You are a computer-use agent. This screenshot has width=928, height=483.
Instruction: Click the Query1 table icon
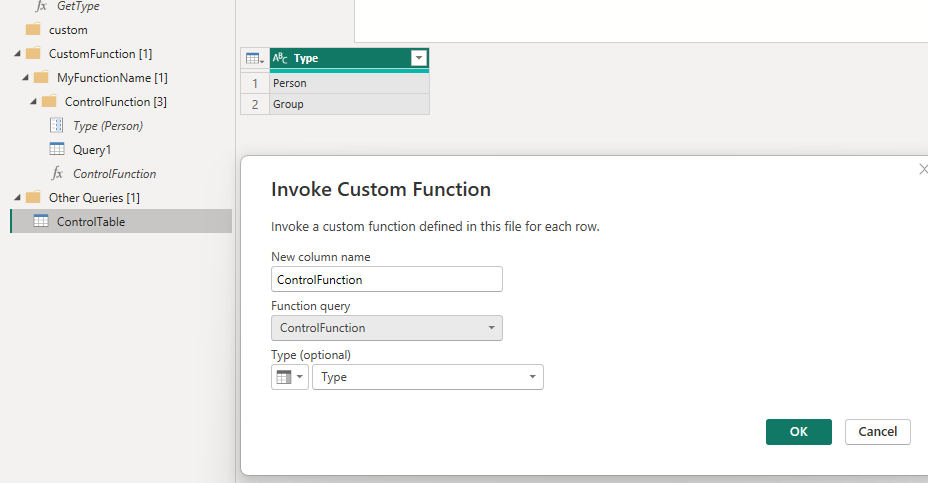point(57,150)
